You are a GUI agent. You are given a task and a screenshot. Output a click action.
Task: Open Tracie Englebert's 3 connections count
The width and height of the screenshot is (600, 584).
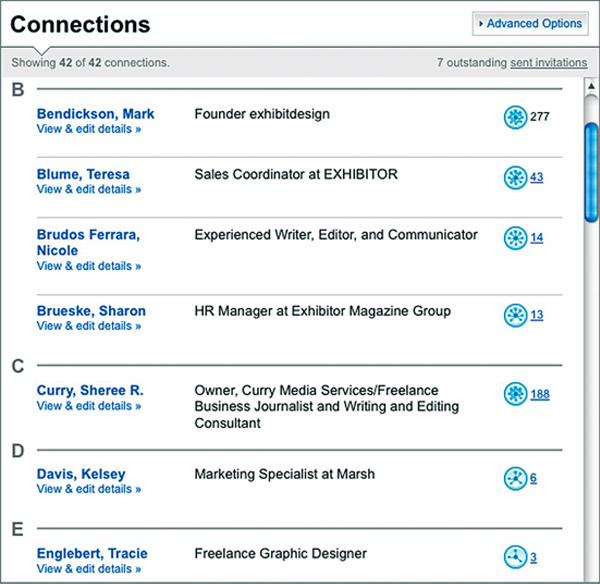[533, 557]
